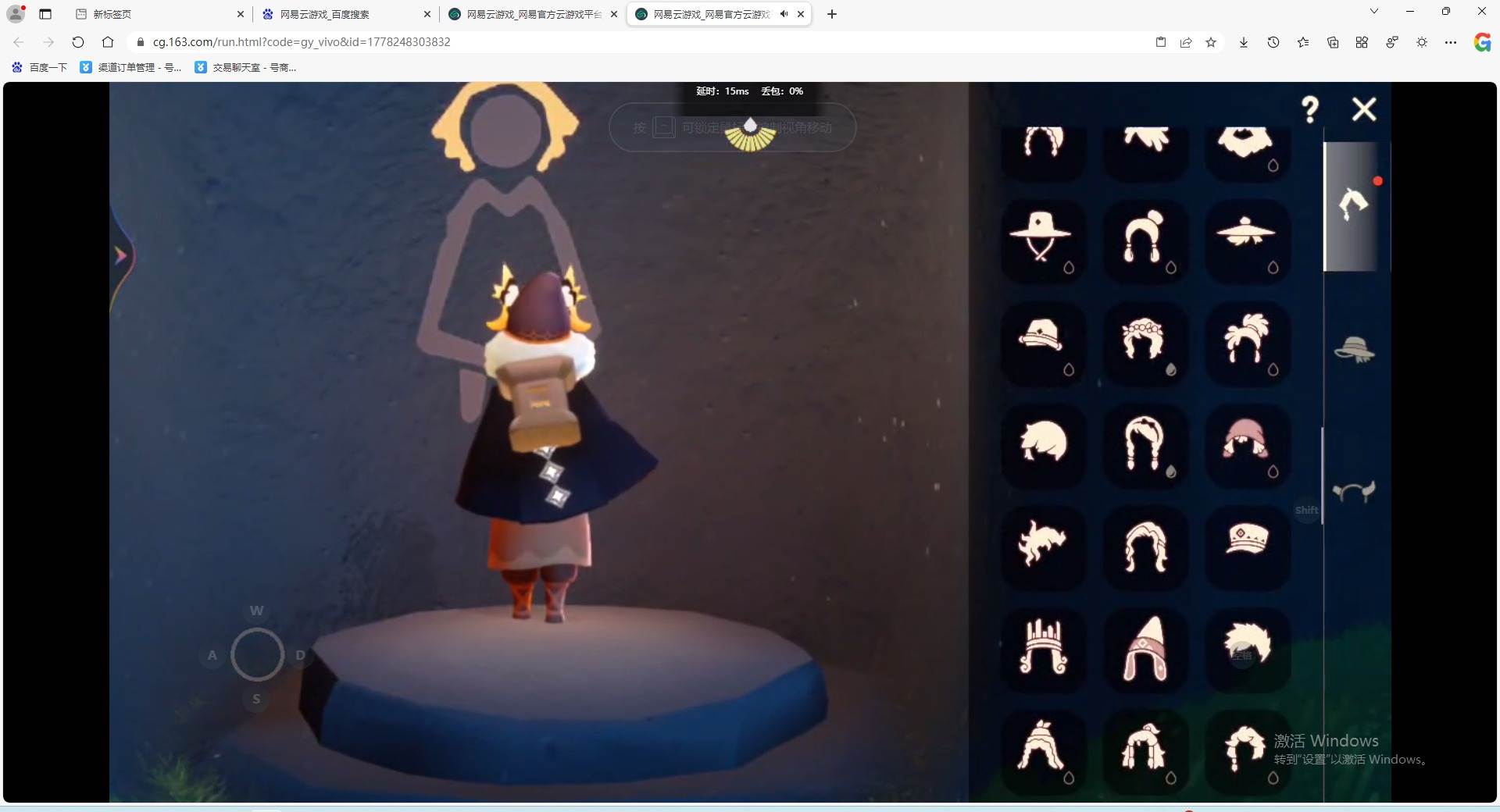Open the browser extensions grid icon
1500x812 pixels.
1362,42
